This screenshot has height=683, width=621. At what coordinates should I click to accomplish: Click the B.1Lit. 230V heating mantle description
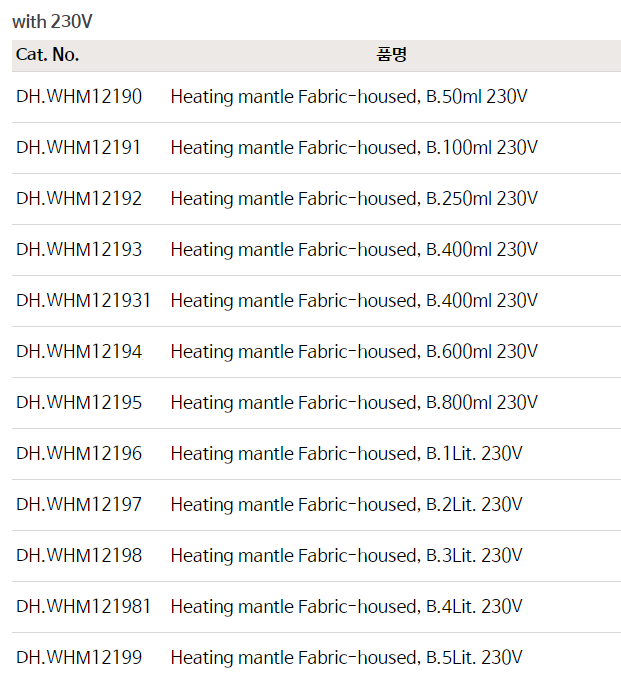coord(346,454)
